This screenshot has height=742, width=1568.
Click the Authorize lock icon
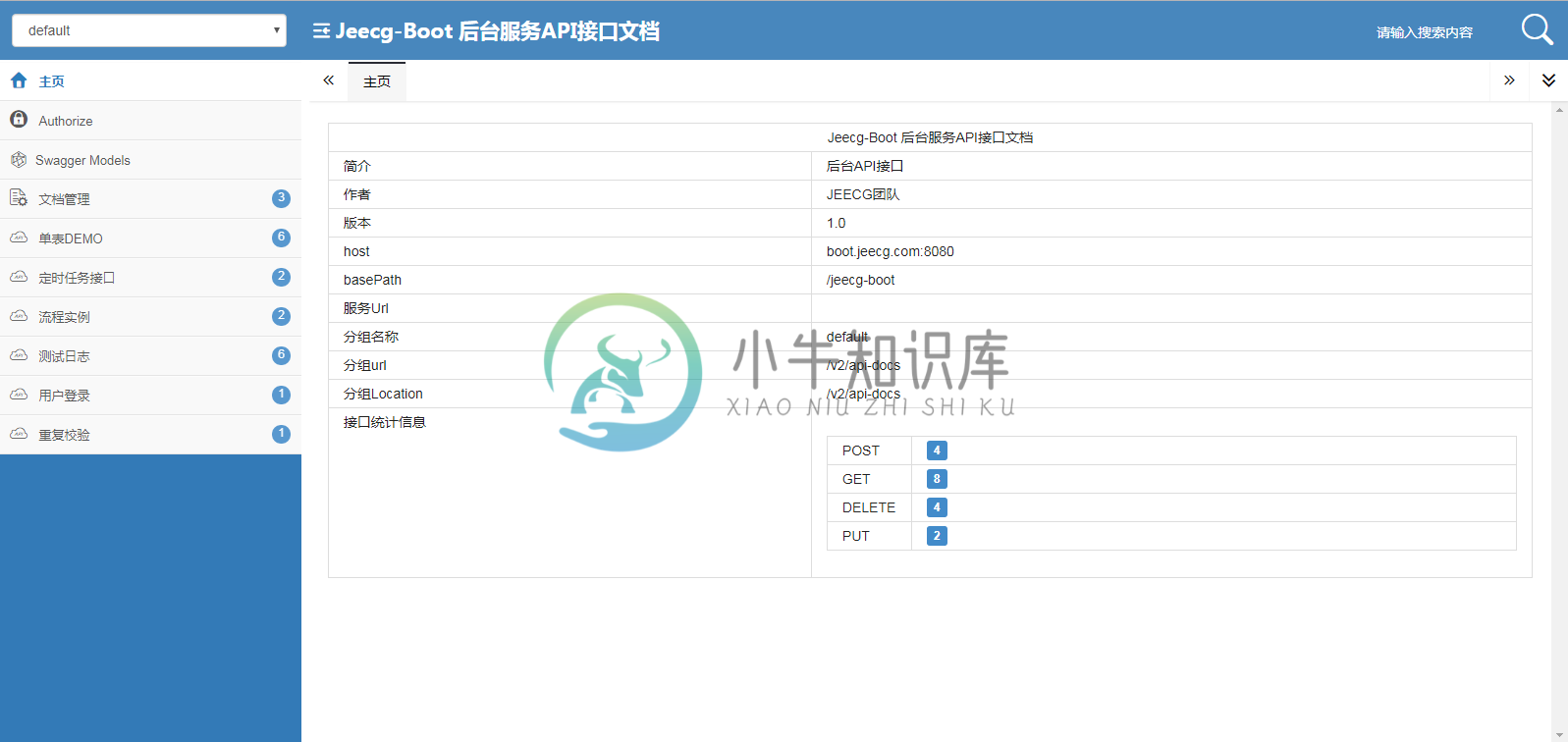pos(19,119)
